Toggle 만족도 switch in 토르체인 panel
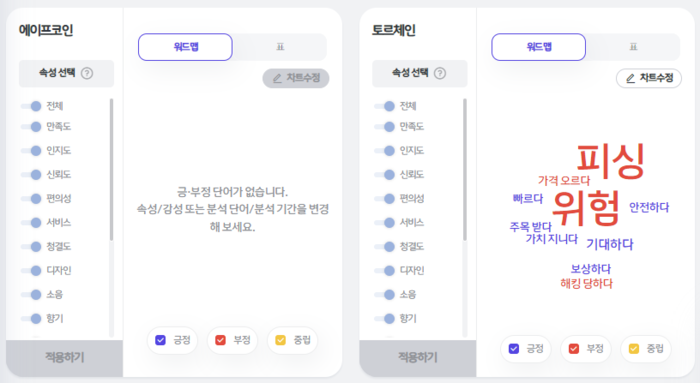Image resolution: width=700 pixels, height=383 pixels. (x=384, y=127)
